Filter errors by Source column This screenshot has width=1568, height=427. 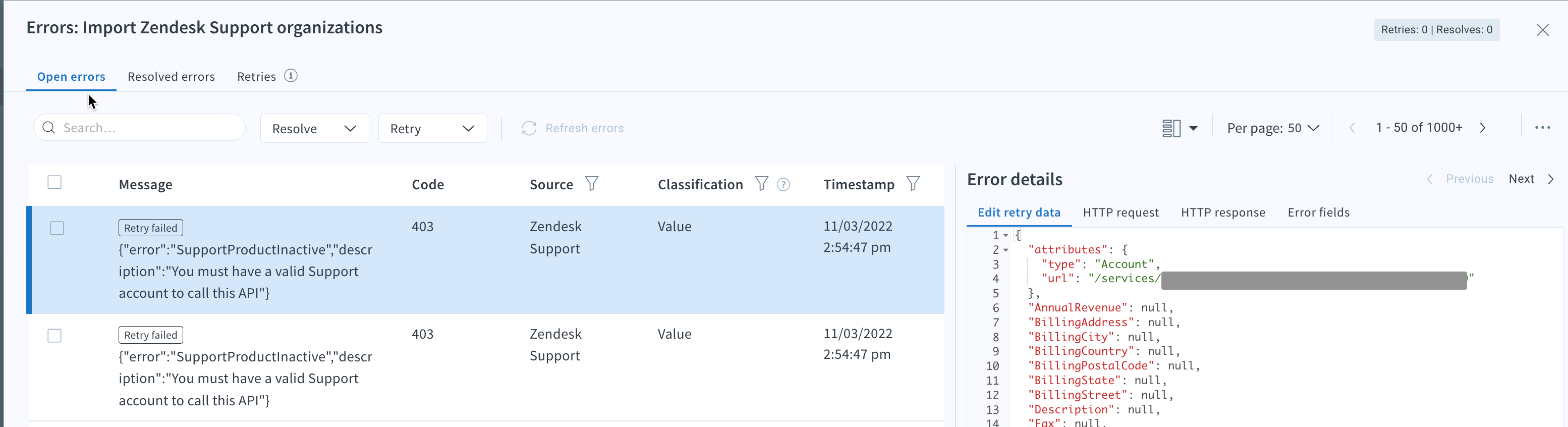[592, 183]
